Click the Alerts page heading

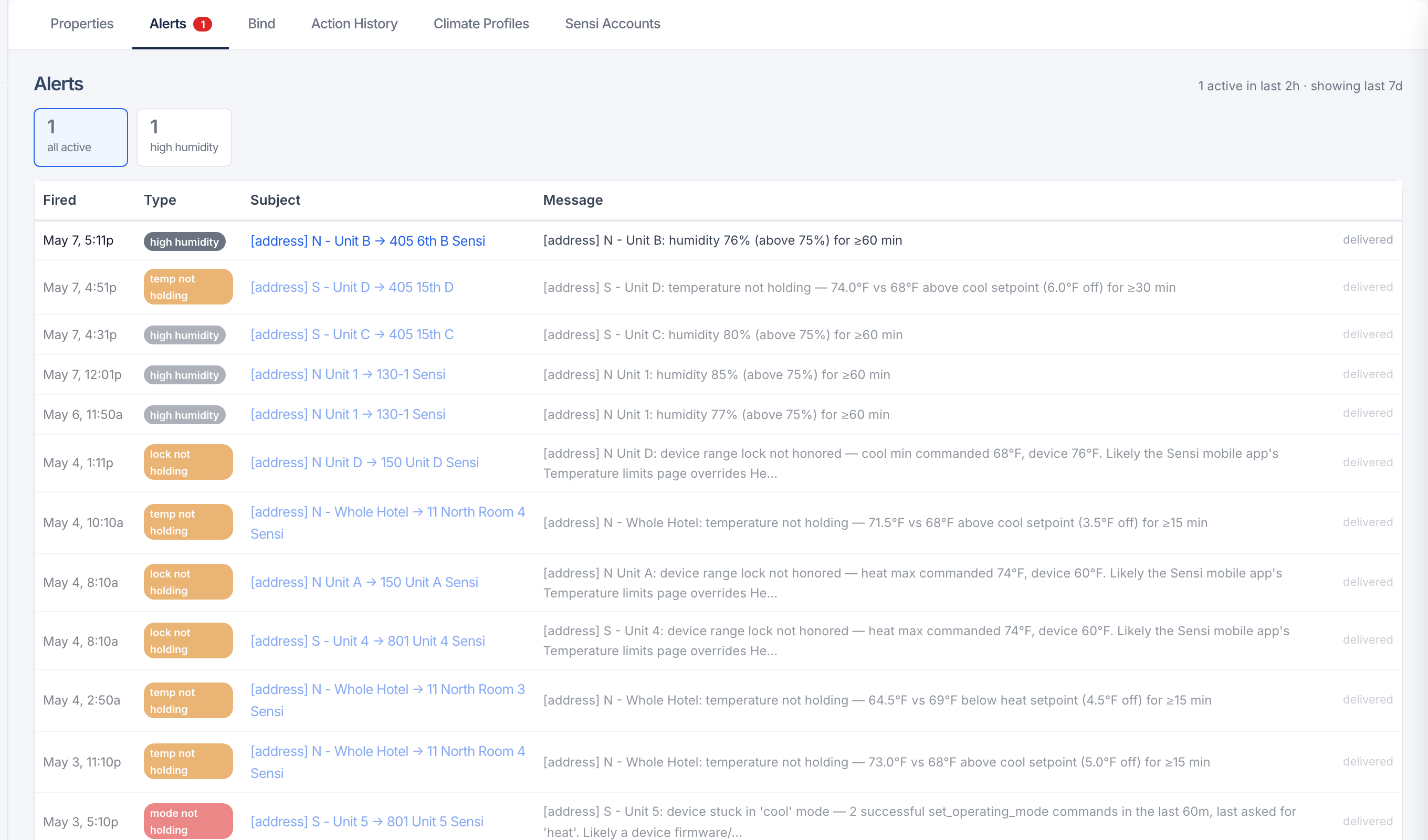click(x=58, y=84)
